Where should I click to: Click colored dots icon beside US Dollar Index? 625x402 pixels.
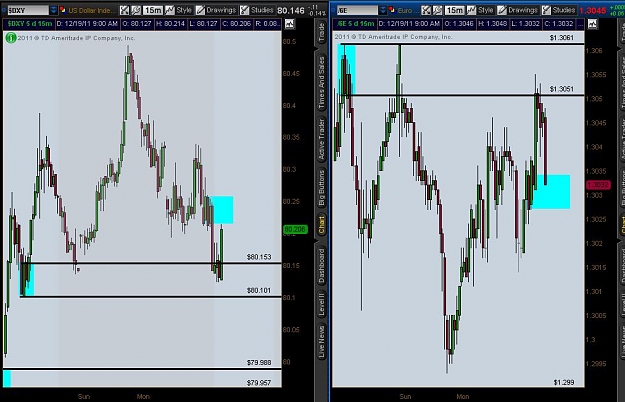[63, 10]
